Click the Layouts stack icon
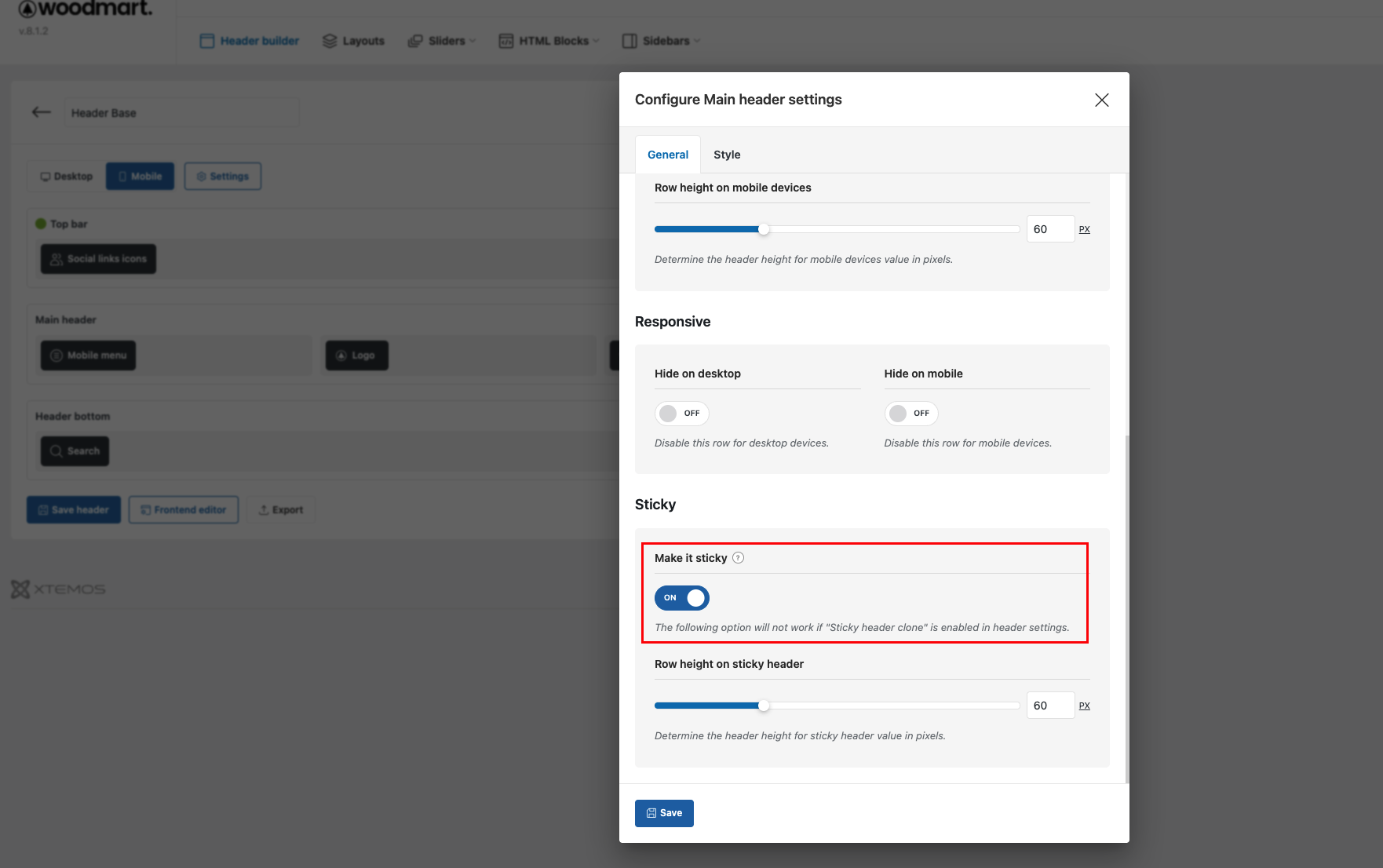The height and width of the screenshot is (868, 1383). [x=330, y=41]
